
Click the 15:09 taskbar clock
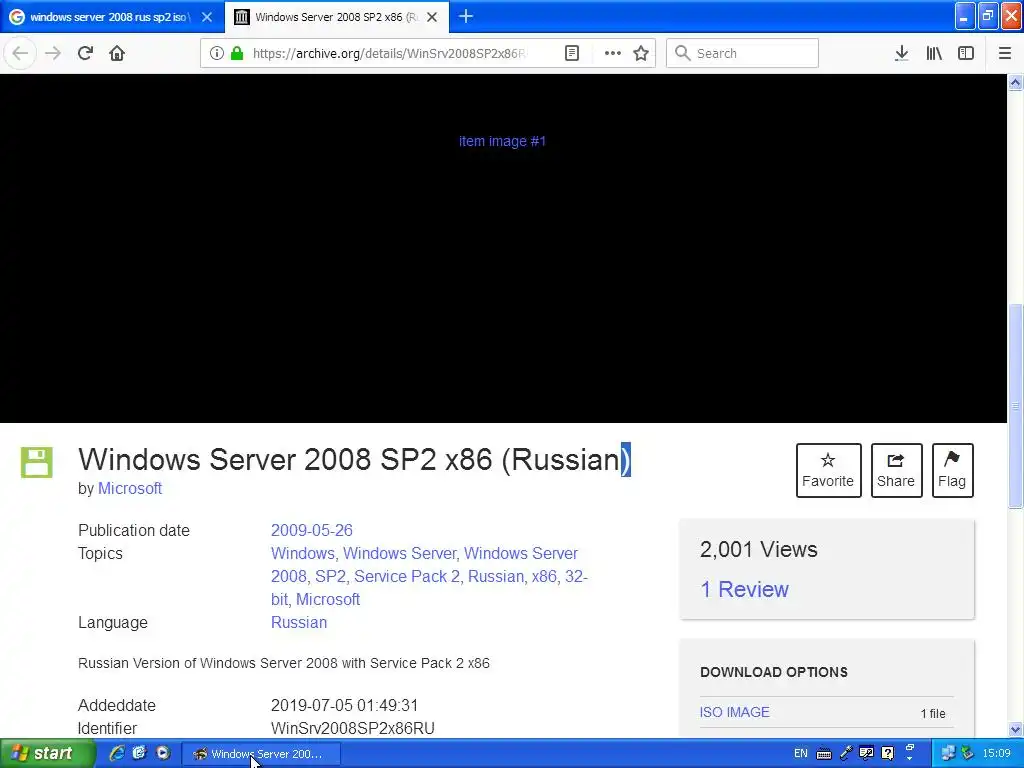point(997,754)
